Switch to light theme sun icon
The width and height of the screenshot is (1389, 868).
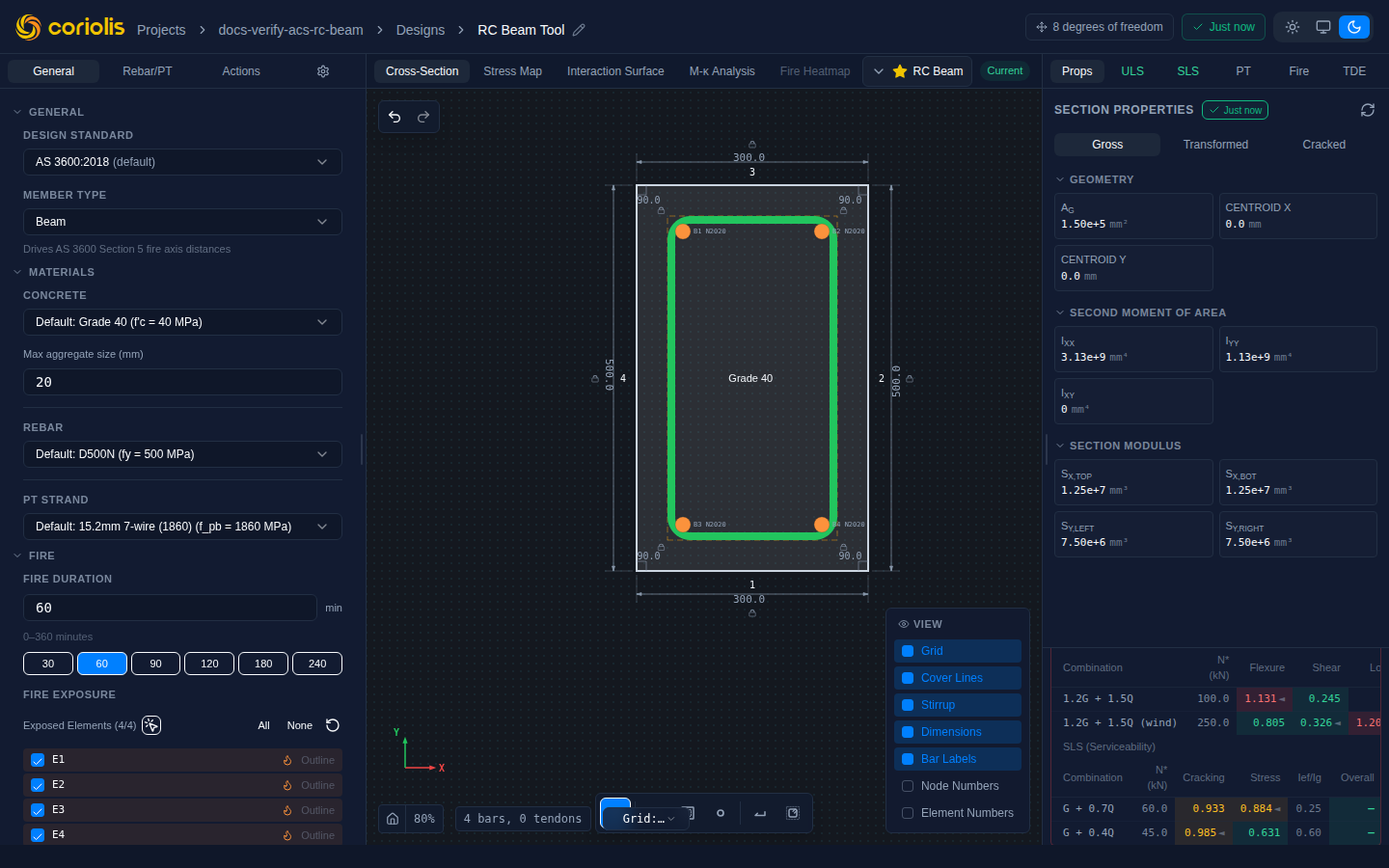pos(1293,27)
